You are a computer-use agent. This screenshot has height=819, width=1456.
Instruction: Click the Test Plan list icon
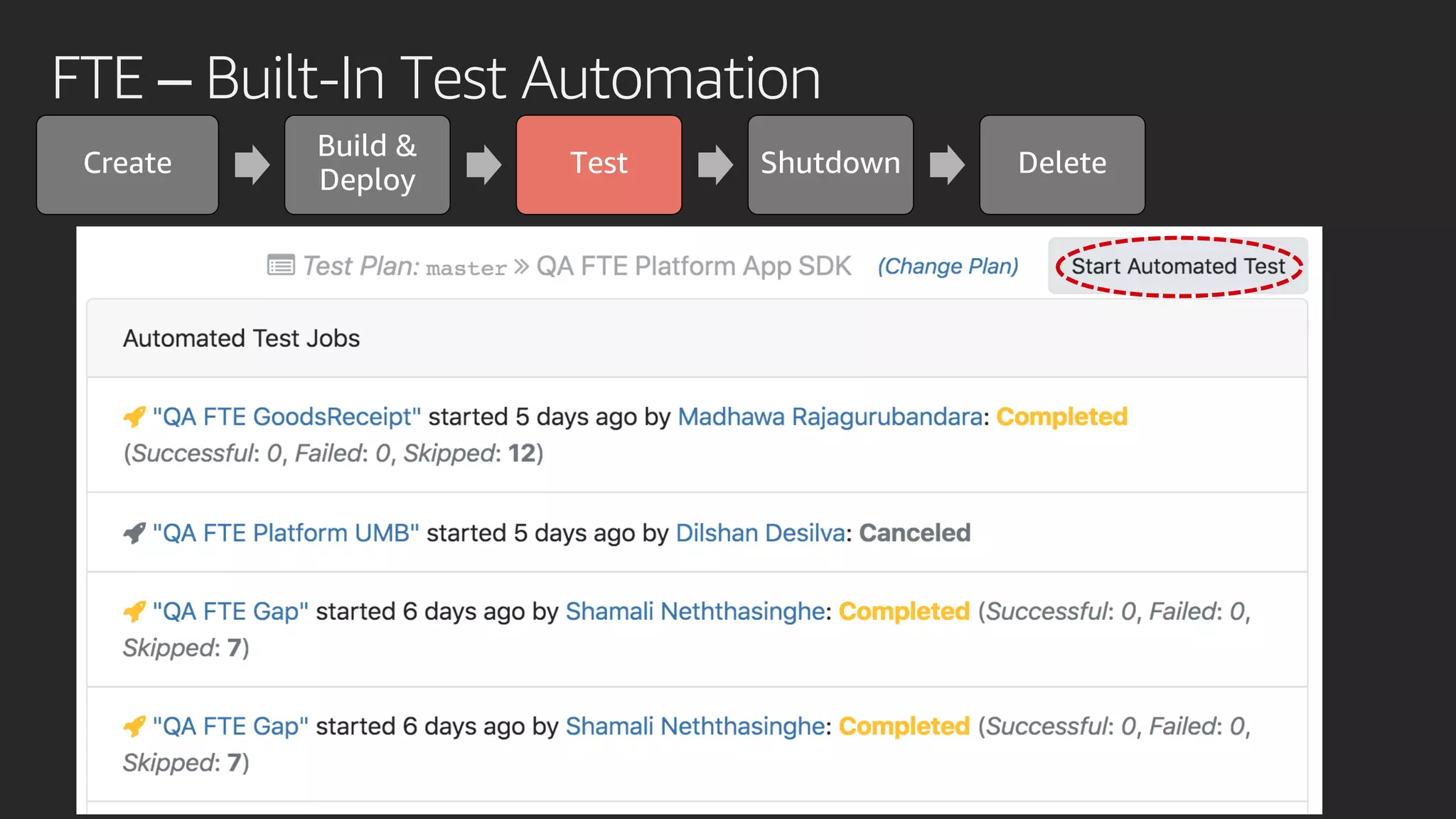[281, 265]
